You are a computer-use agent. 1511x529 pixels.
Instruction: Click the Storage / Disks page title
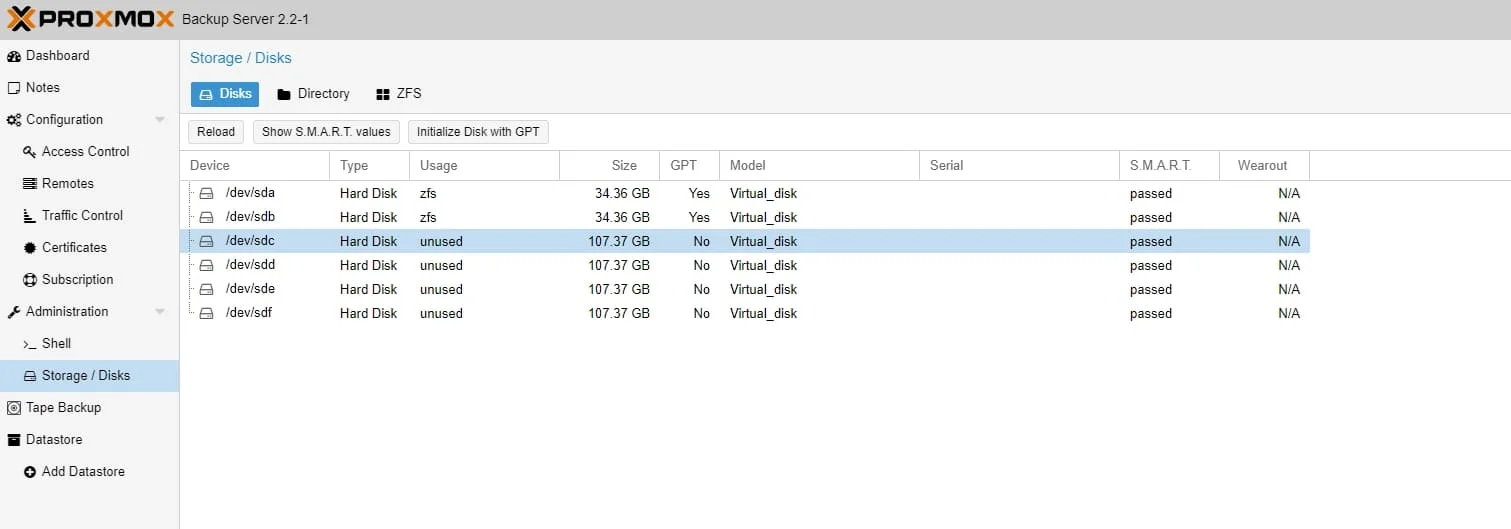241,58
